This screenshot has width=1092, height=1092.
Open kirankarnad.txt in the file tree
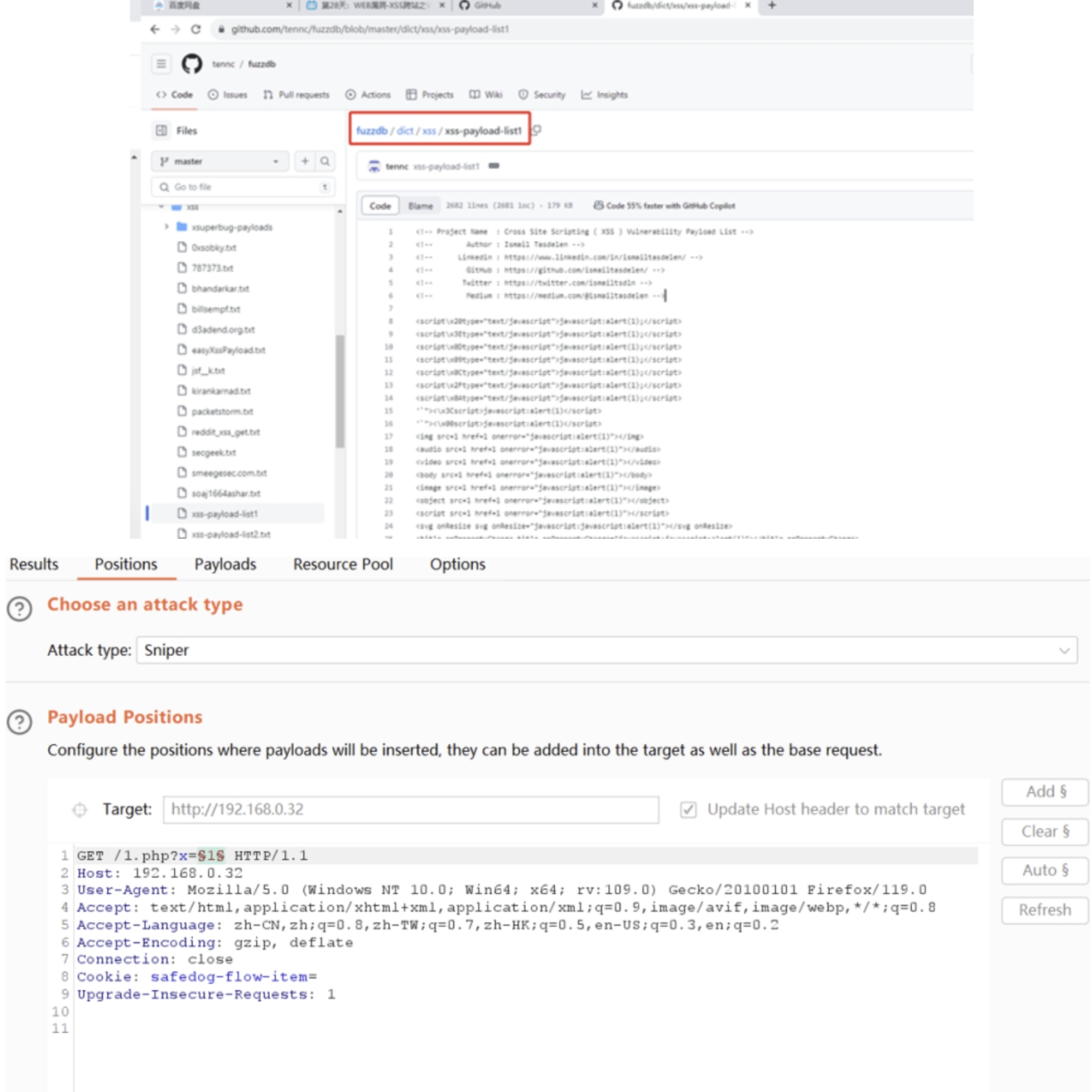pos(221,391)
